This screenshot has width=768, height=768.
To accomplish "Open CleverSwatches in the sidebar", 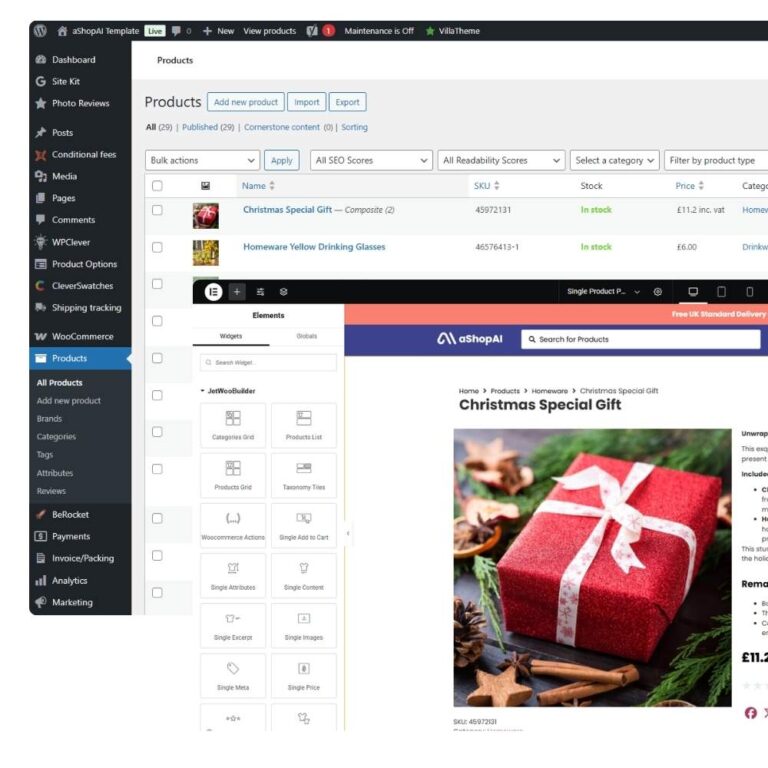I will [x=82, y=286].
